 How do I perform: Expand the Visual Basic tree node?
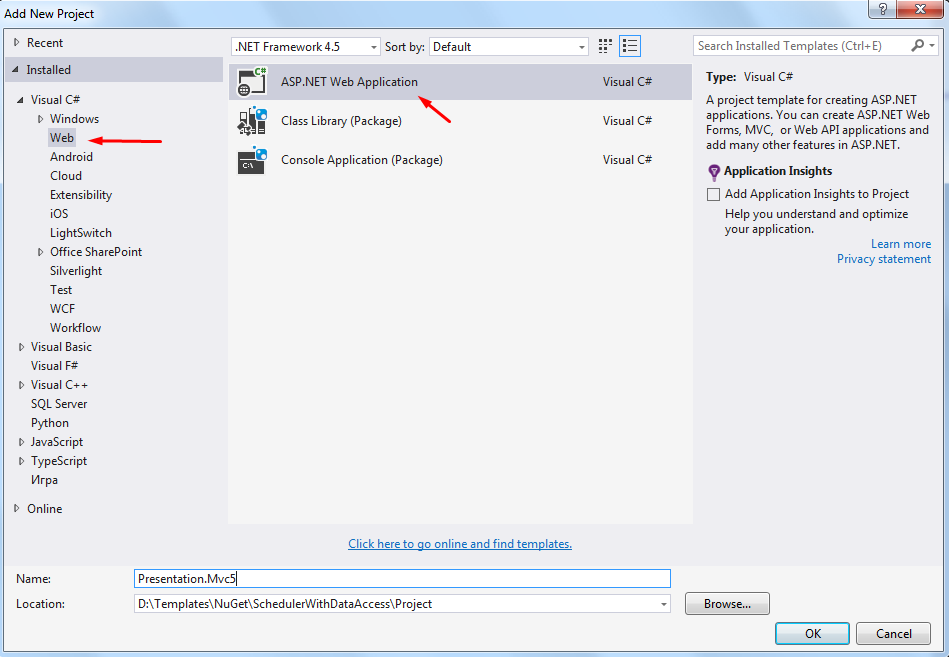[22, 347]
